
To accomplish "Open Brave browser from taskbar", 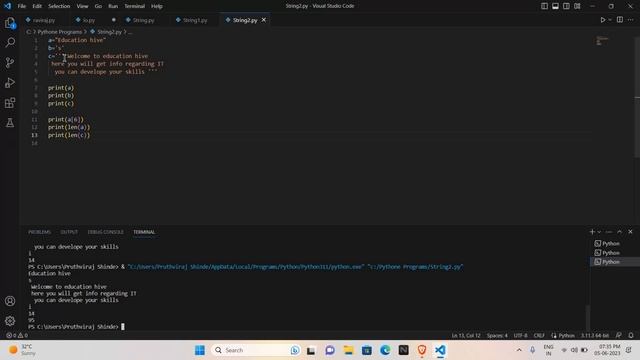I will tap(422, 350).
